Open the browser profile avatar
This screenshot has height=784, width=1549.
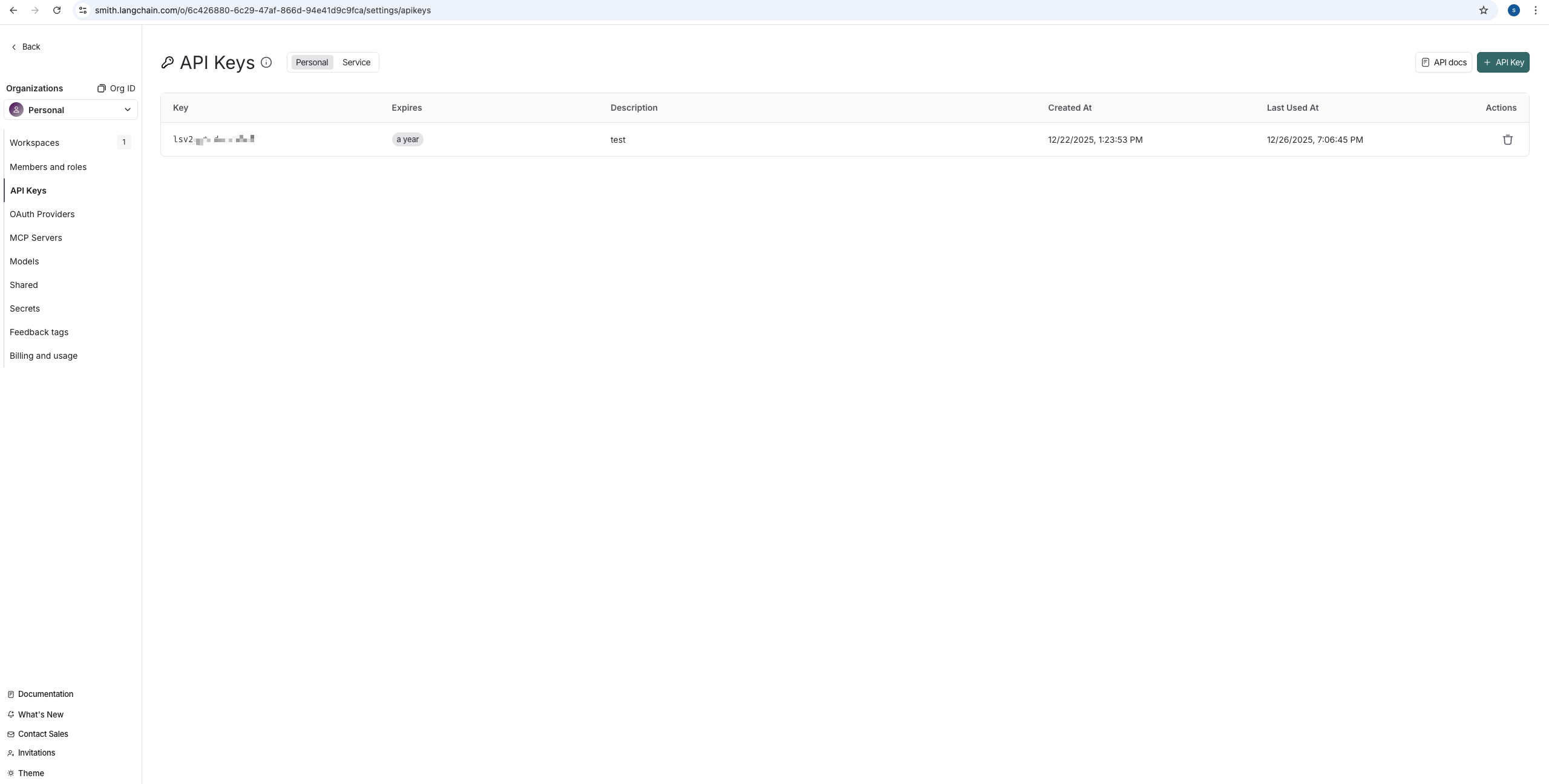pos(1513,10)
